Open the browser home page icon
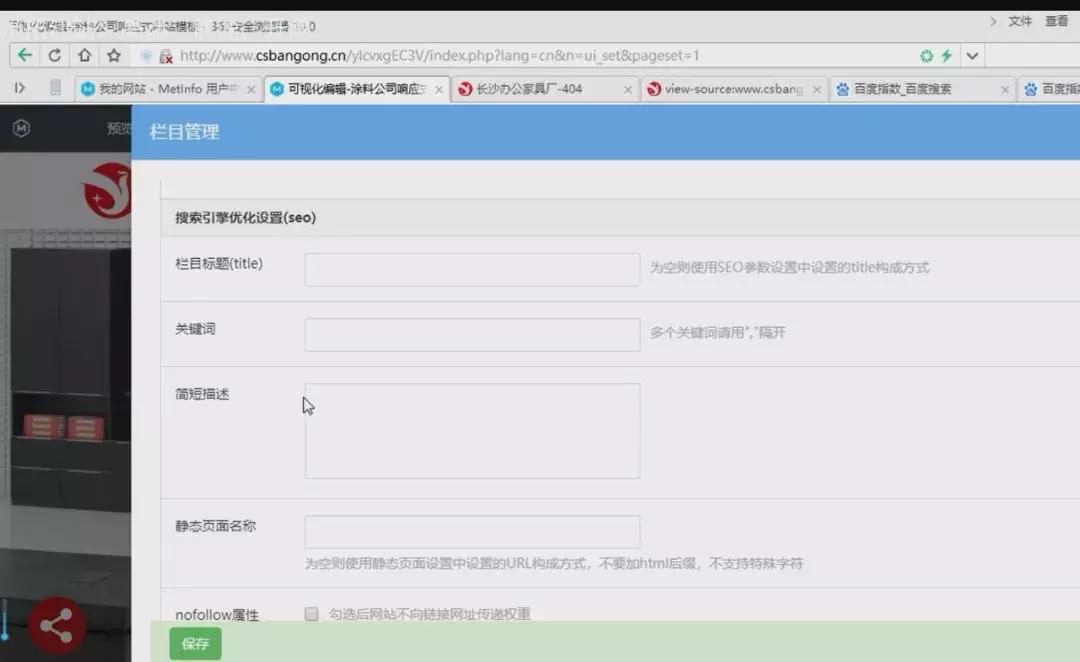The width and height of the screenshot is (1080, 662). pyautogui.click(x=83, y=55)
